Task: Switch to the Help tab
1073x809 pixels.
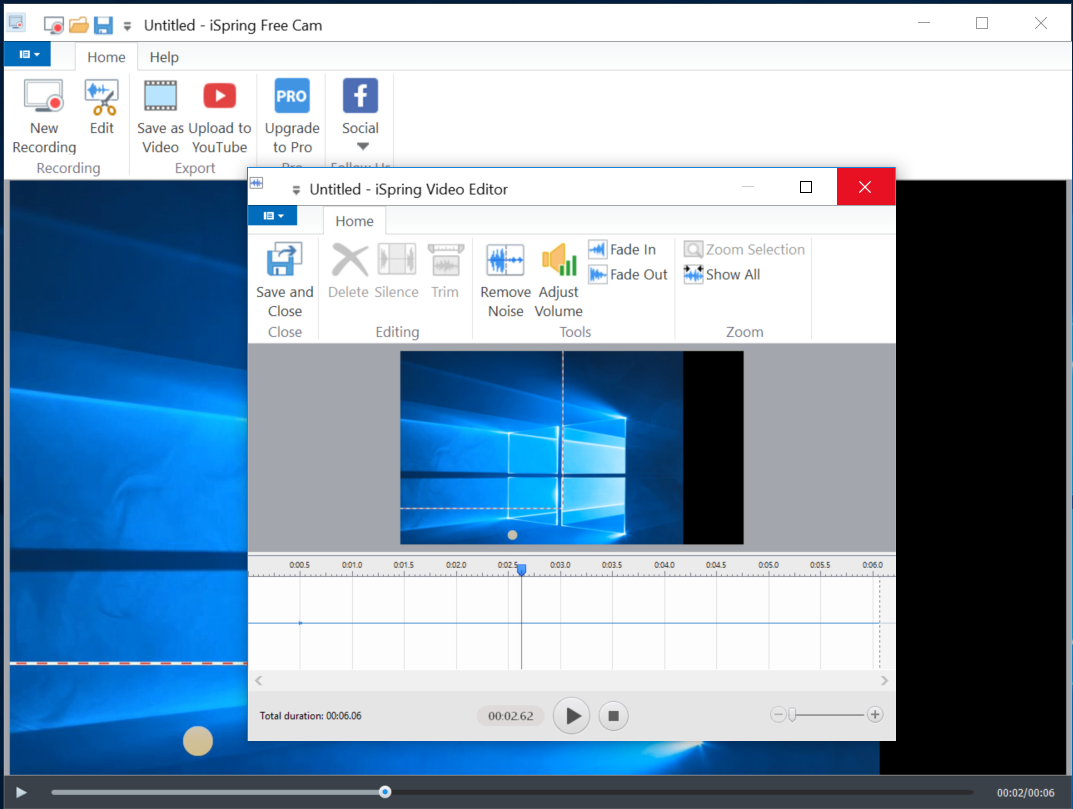Action: point(164,57)
